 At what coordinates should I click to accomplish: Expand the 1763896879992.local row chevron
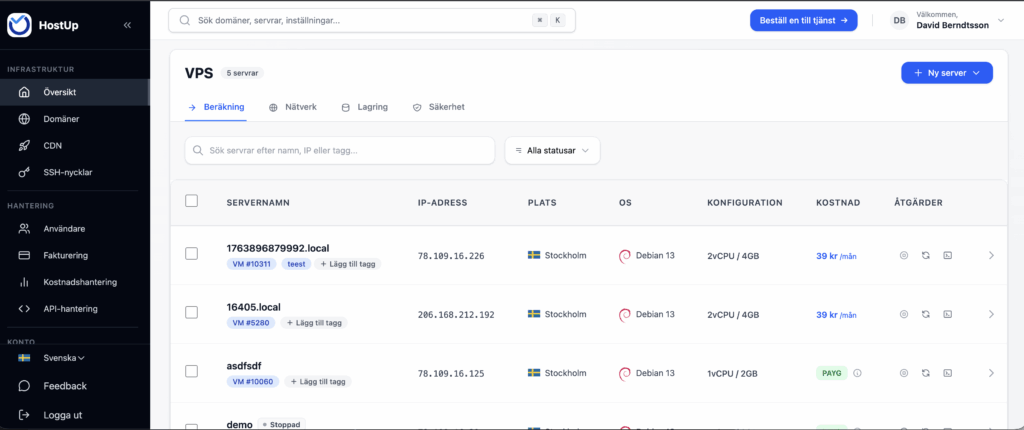click(x=991, y=256)
